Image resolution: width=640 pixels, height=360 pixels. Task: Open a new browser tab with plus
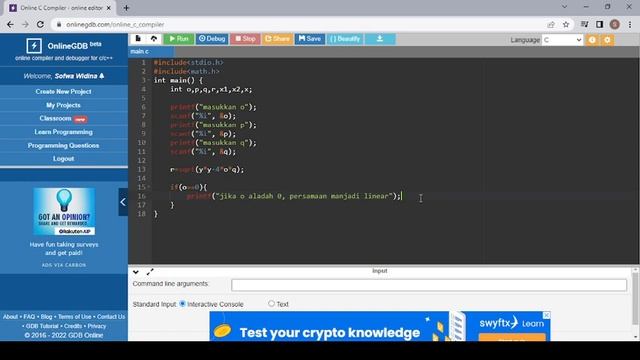pyautogui.click(x=126, y=8)
